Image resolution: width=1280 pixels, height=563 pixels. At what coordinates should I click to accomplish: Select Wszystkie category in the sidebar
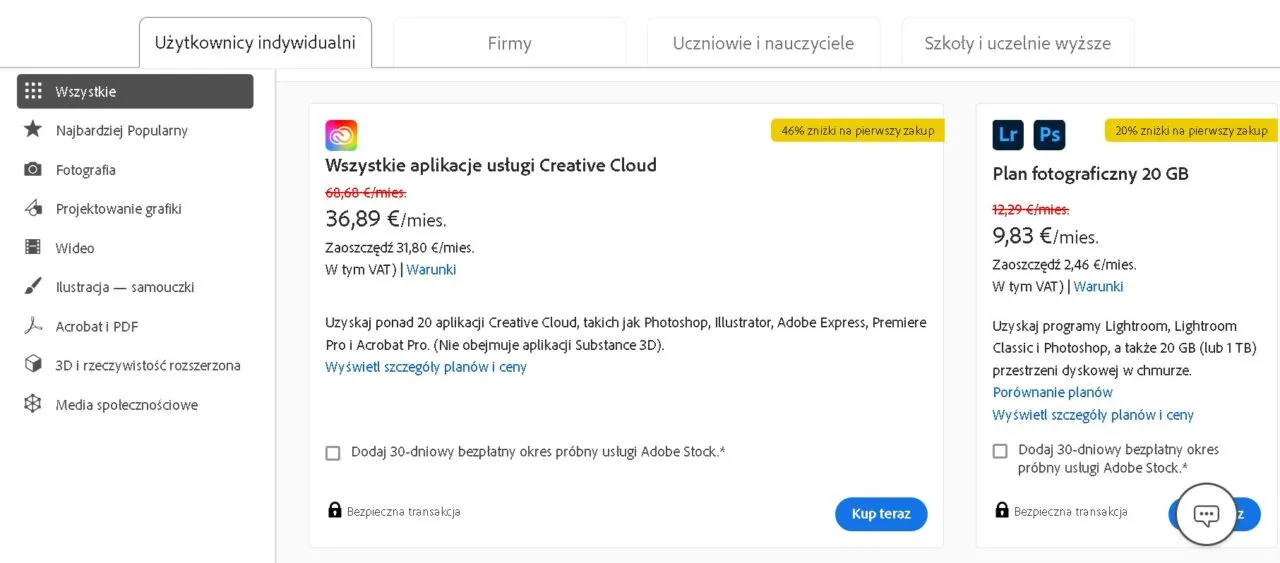coord(135,91)
